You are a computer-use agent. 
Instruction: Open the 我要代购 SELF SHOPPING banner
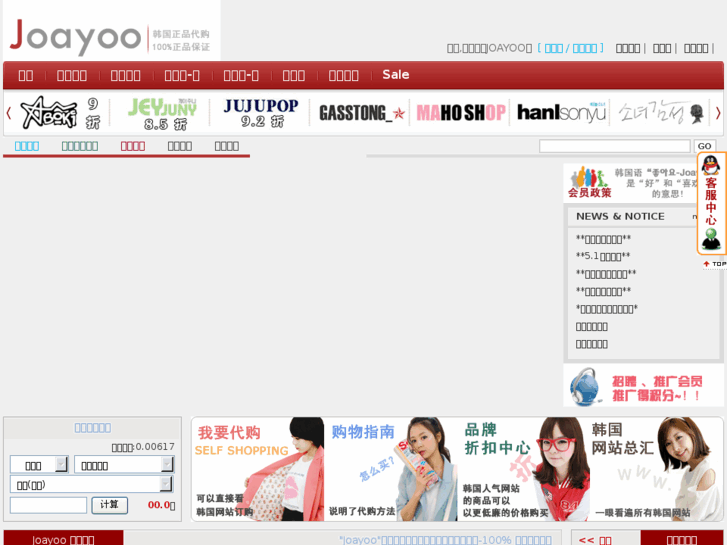(258, 469)
